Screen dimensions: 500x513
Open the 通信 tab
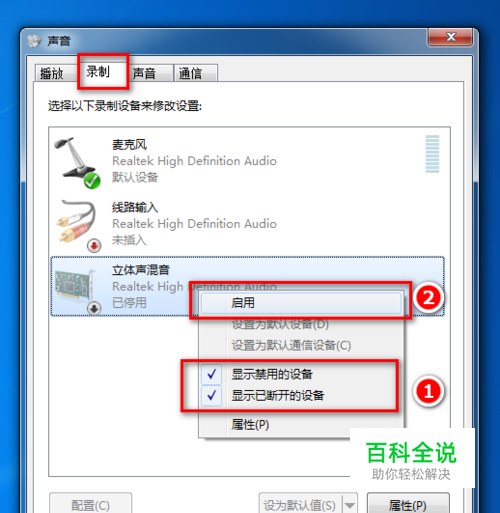tap(196, 73)
